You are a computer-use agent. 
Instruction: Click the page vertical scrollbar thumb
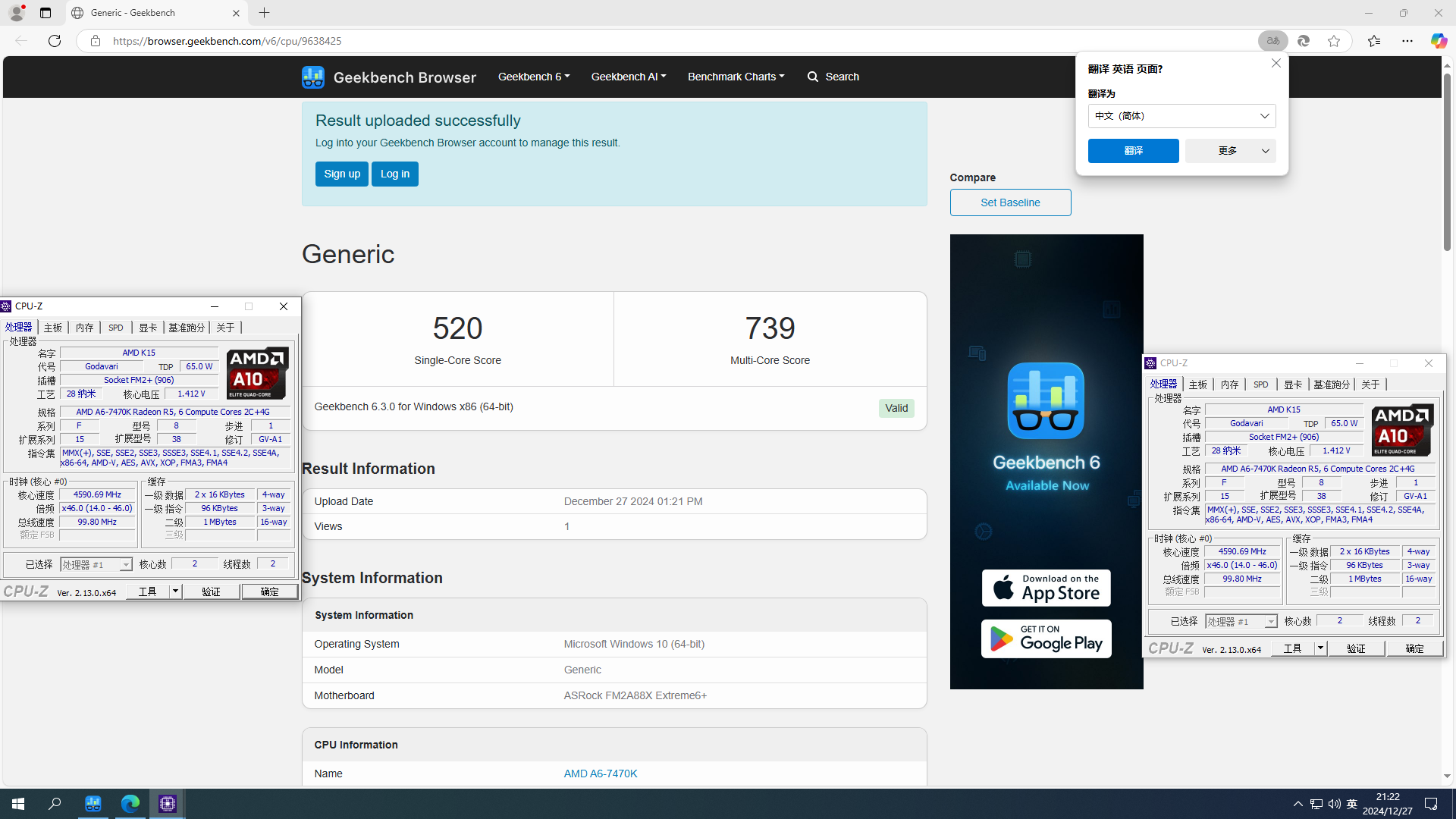pyautogui.click(x=1447, y=163)
